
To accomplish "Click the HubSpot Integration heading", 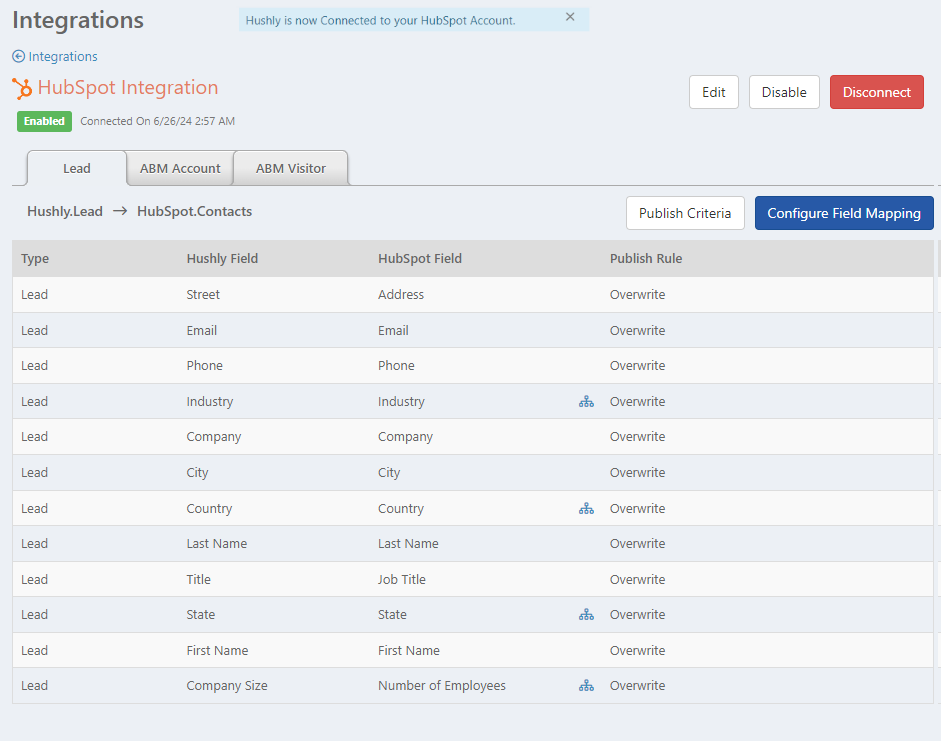I will pos(128,88).
